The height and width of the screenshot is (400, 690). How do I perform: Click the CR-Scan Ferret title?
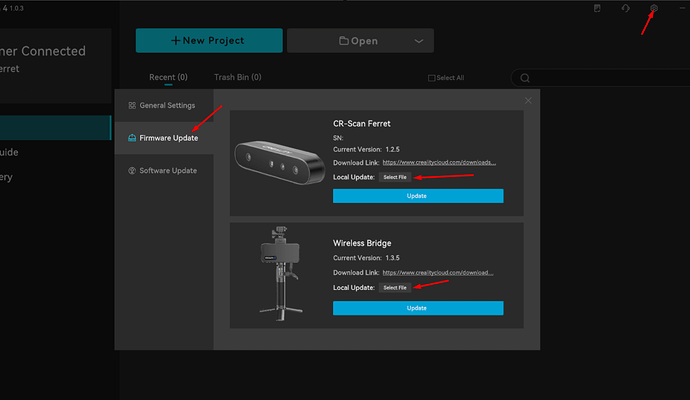(x=362, y=124)
